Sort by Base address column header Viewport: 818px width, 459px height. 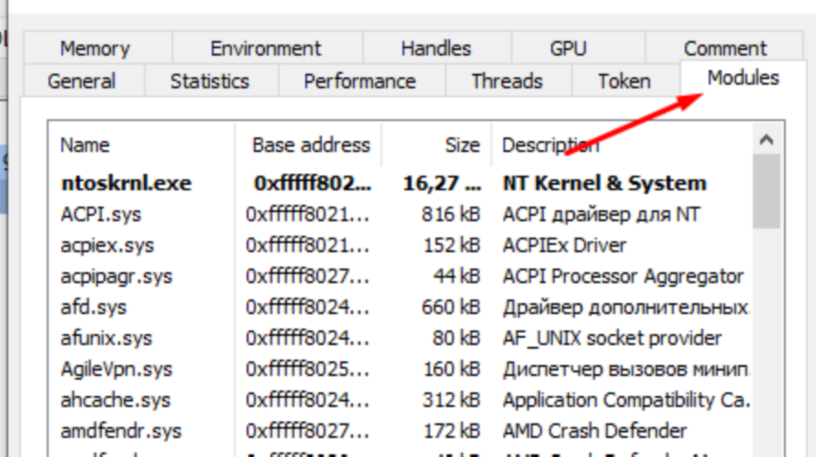click(x=310, y=146)
